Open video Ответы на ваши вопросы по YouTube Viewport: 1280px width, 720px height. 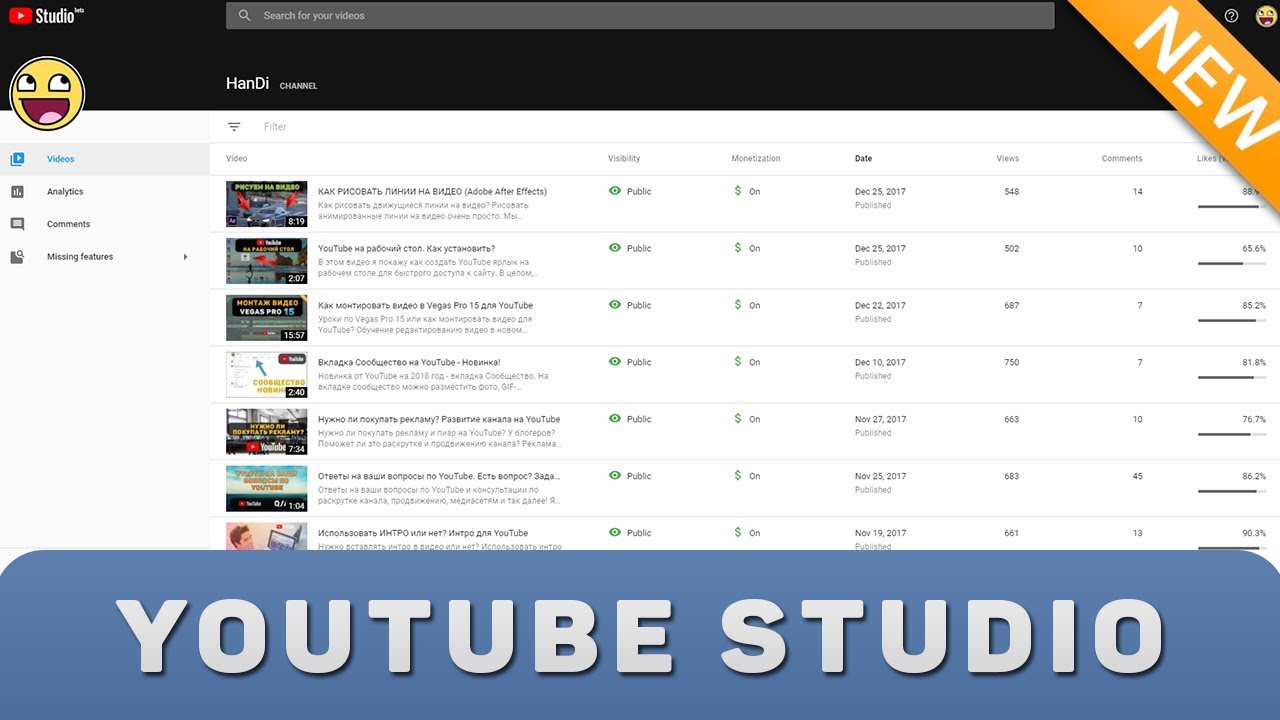coord(439,476)
